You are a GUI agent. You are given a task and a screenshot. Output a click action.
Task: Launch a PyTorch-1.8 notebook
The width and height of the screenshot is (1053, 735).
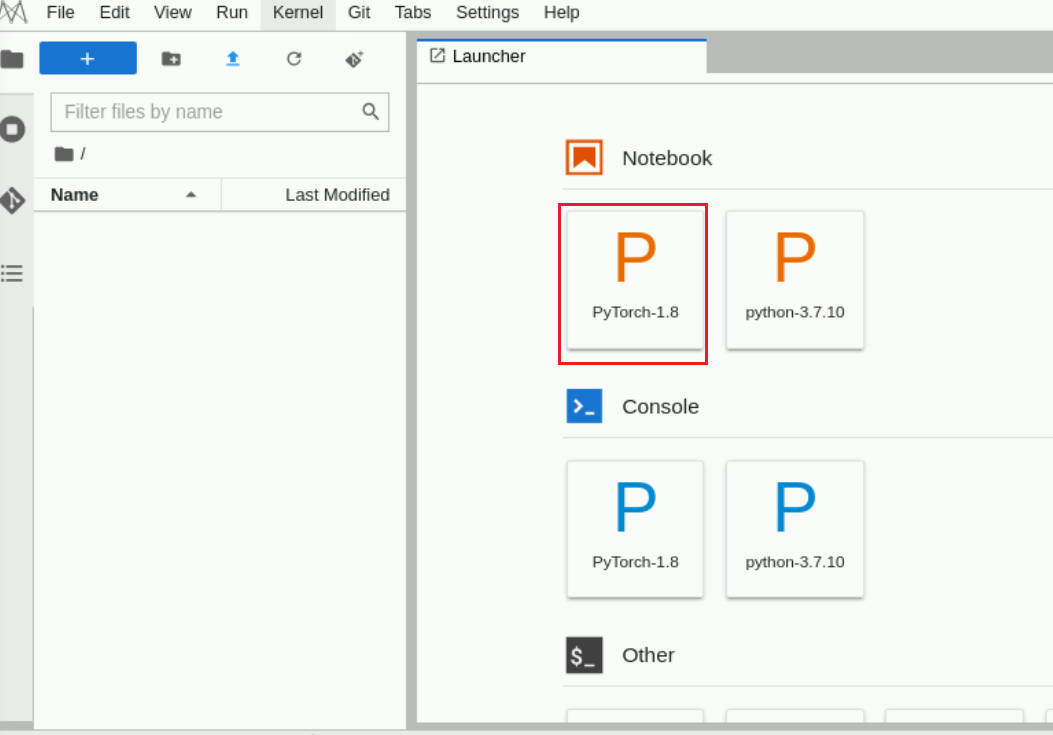pos(635,280)
